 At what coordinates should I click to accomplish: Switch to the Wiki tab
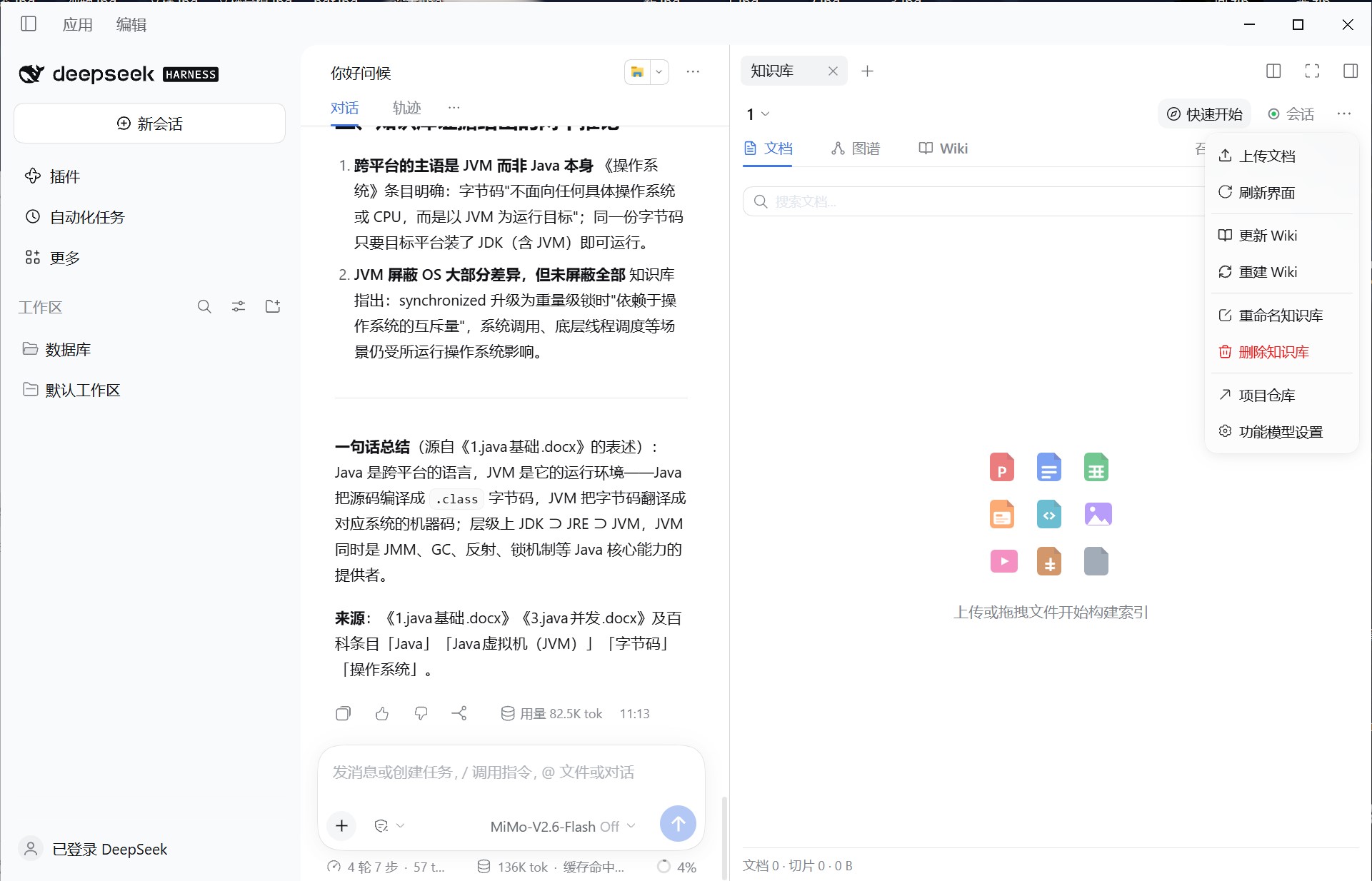943,148
